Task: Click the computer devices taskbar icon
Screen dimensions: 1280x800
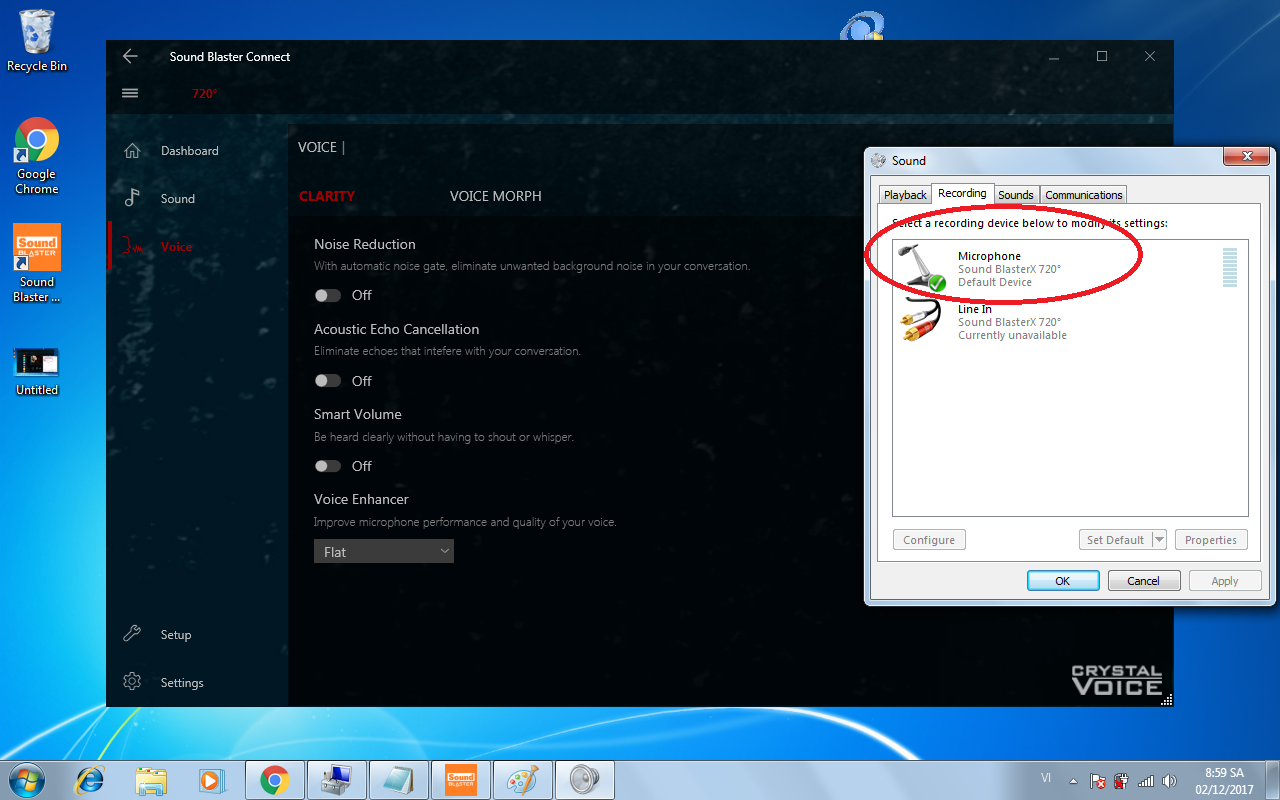Action: tap(337, 780)
